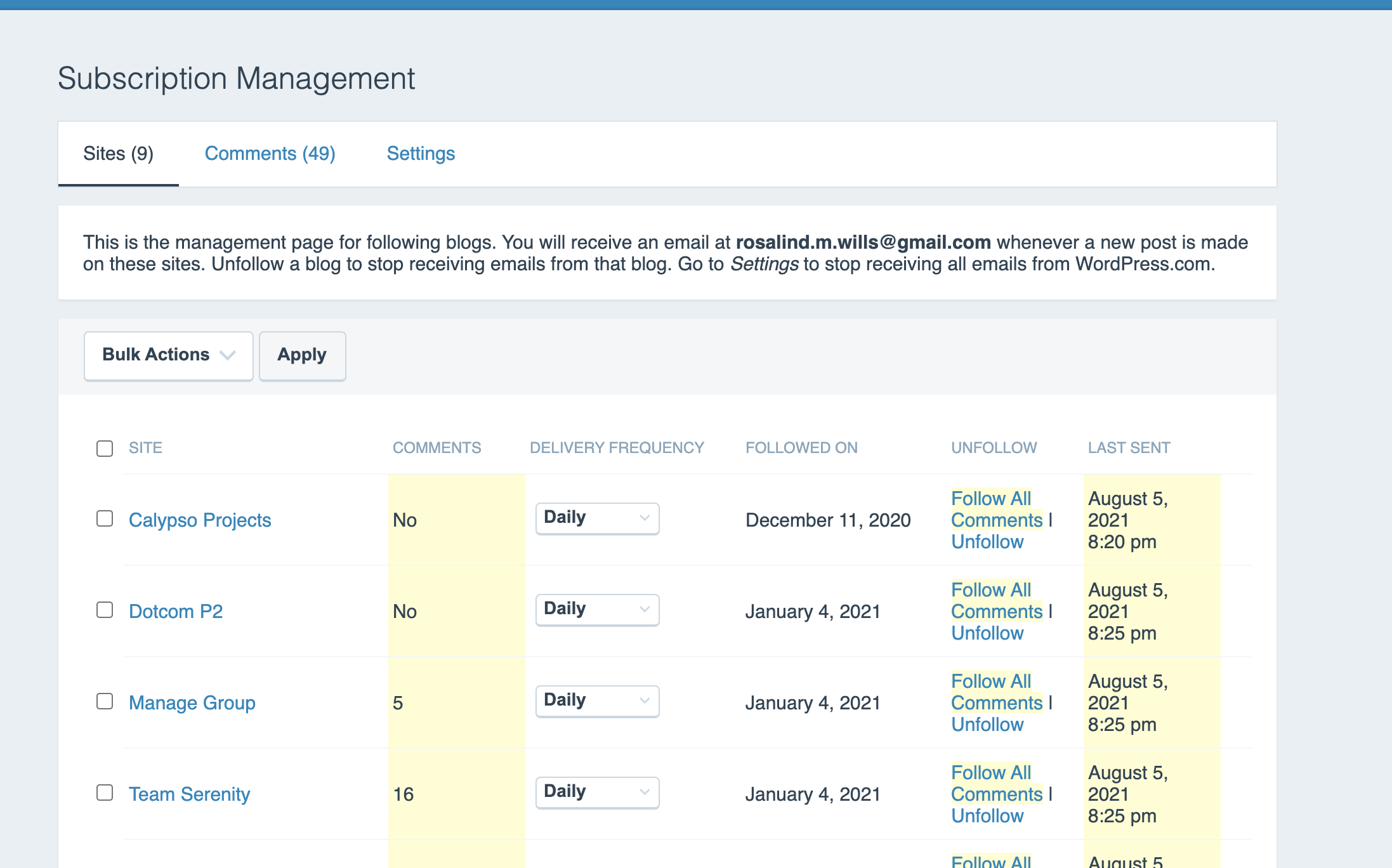Open the Calypso Projects site link
The image size is (1392, 868).
click(200, 520)
